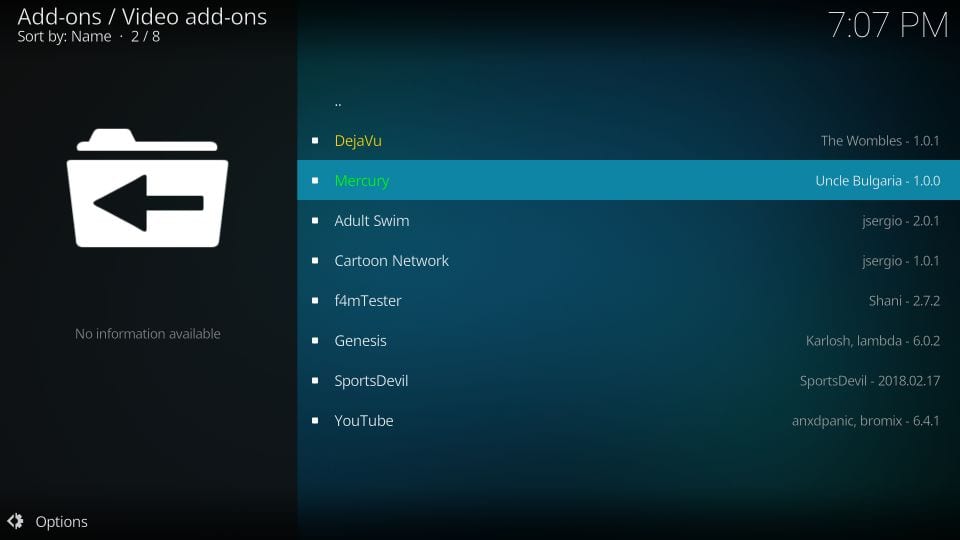Open the Cartoon Network add-on
This screenshot has height=540, width=960.
point(628,261)
